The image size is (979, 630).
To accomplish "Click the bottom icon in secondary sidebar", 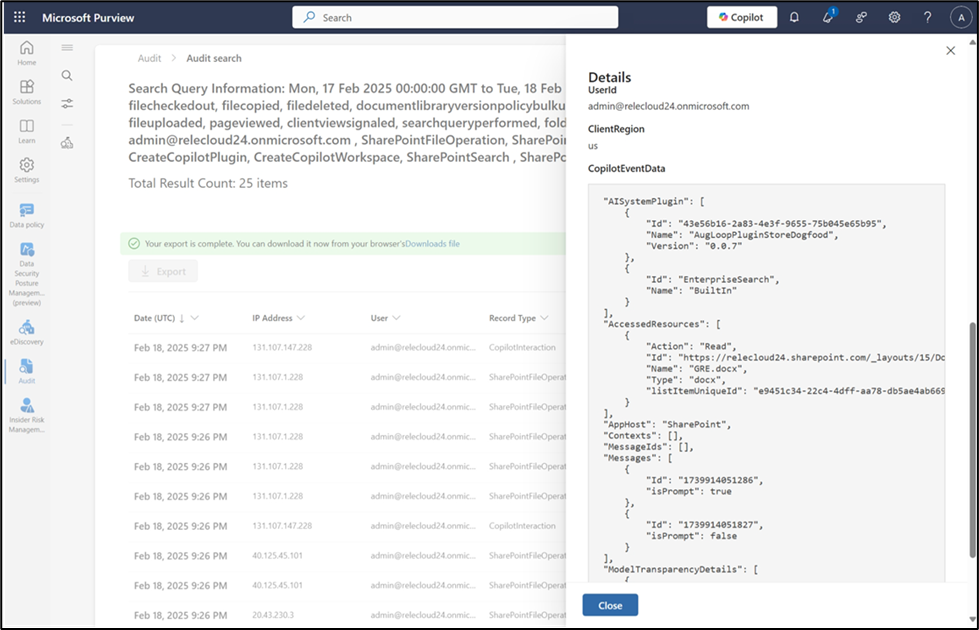I will pos(67,143).
